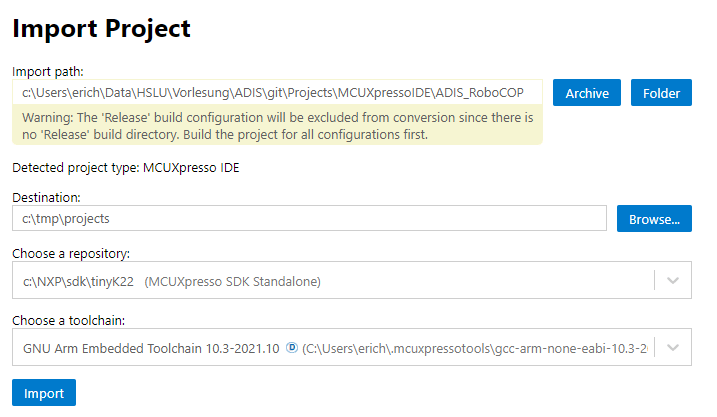Open the repository dropdown chevron arrow
Screen dimensions: 717x417
[672, 281]
